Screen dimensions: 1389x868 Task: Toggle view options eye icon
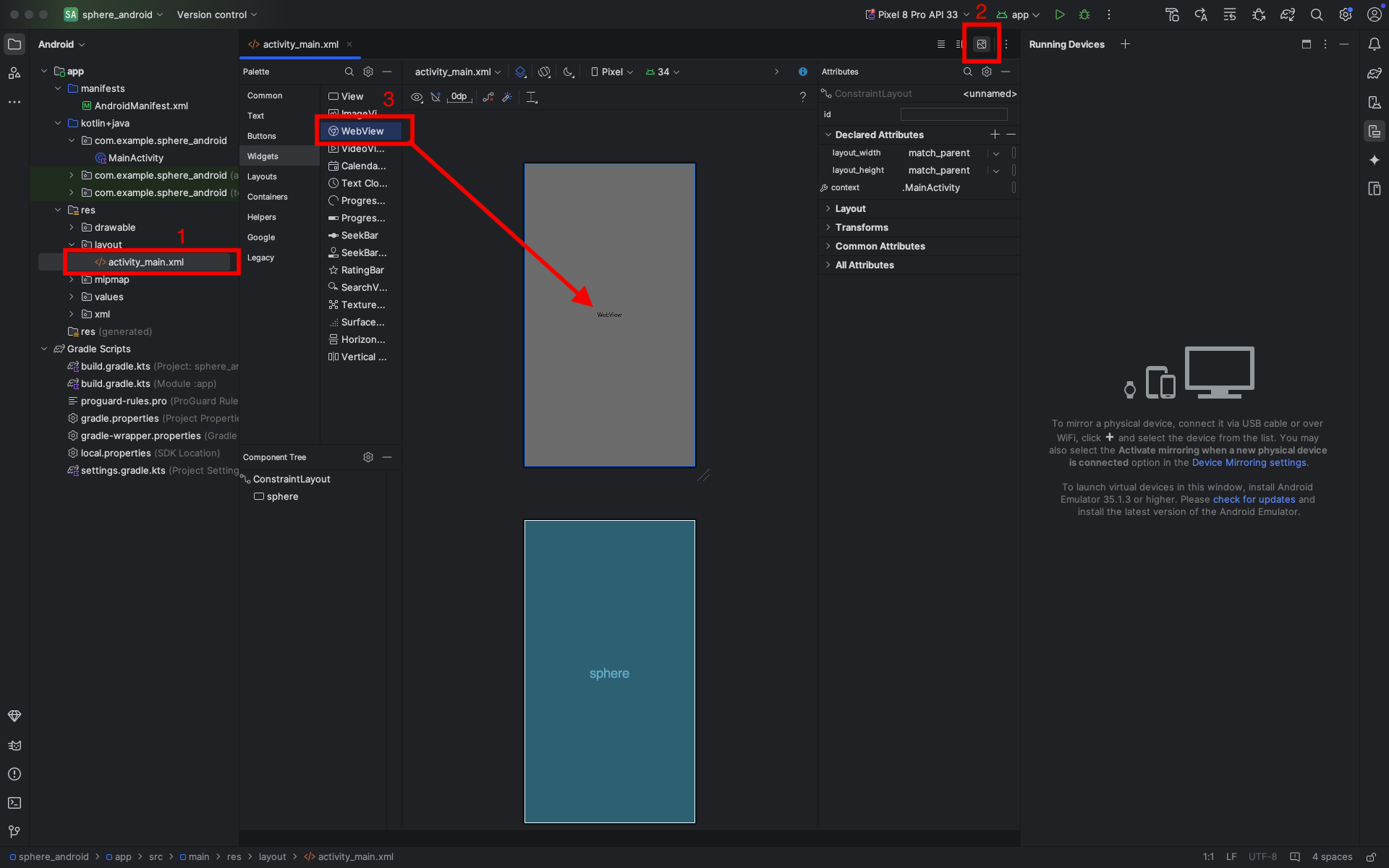pos(417,97)
